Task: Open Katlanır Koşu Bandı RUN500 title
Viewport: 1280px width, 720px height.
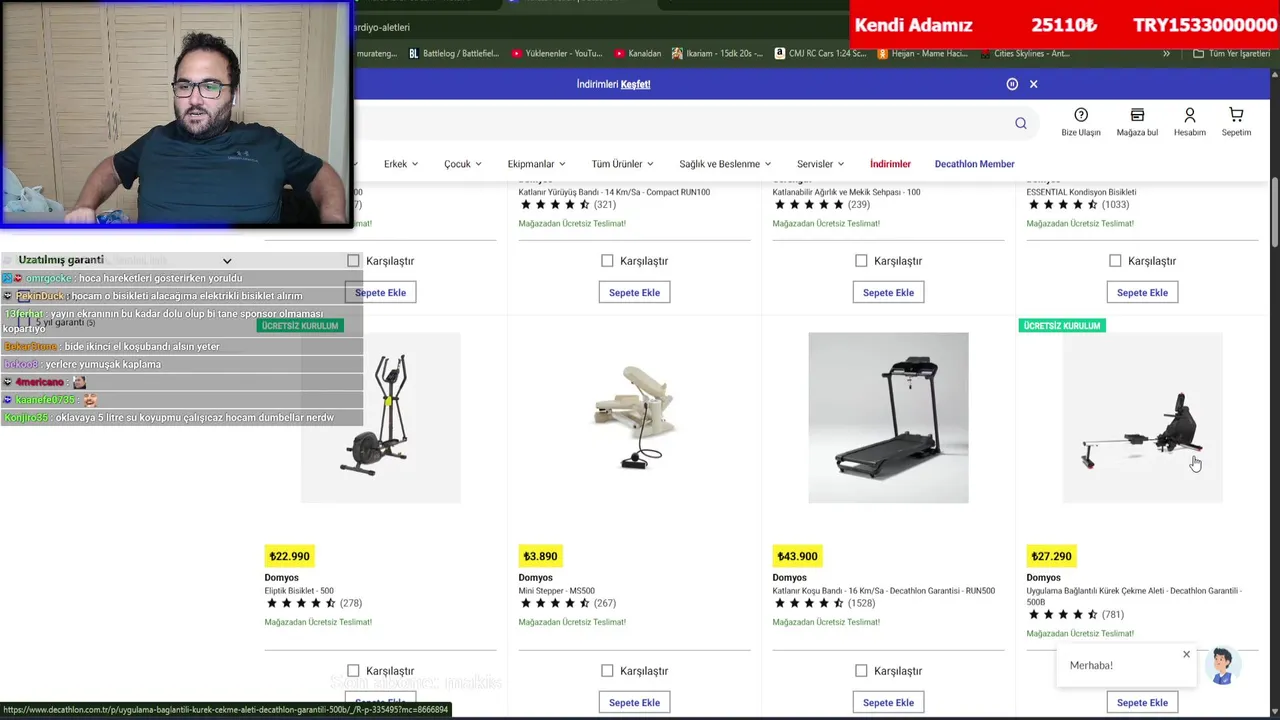Action: [x=884, y=591]
